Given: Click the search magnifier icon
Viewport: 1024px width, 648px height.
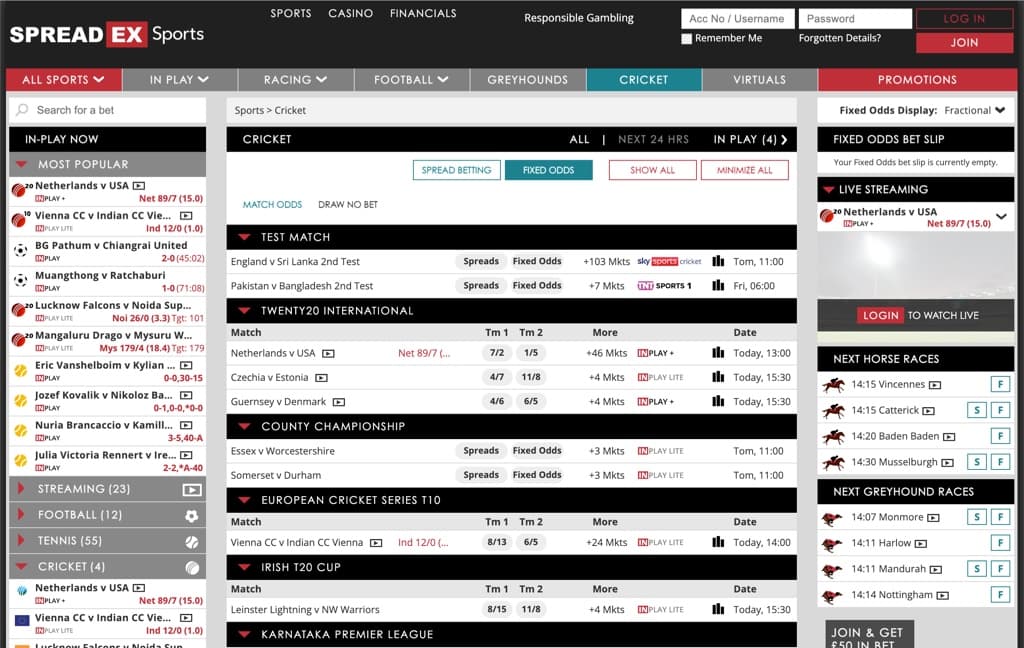Looking at the screenshot, I should 22,110.
